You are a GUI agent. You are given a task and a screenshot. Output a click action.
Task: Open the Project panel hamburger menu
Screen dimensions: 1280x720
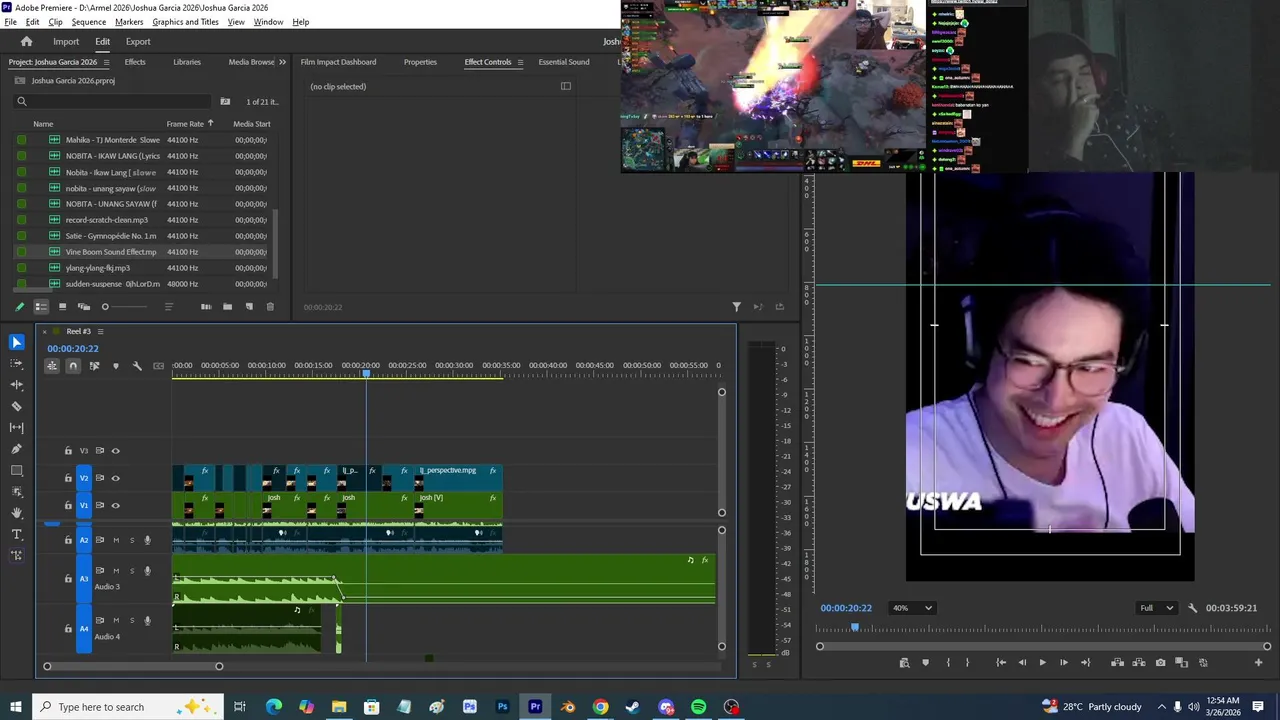tap(106, 62)
